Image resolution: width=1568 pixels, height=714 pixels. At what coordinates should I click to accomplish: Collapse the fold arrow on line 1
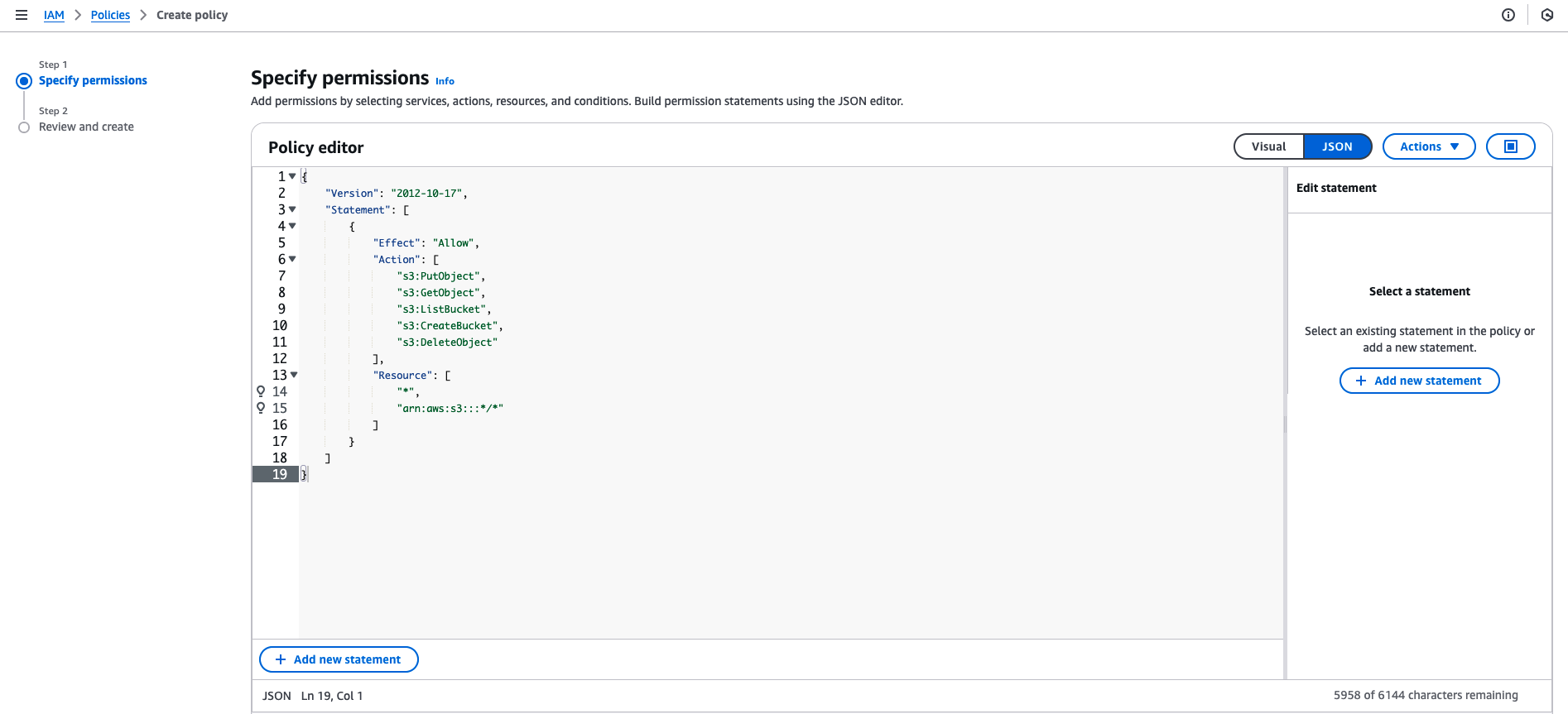(292, 176)
